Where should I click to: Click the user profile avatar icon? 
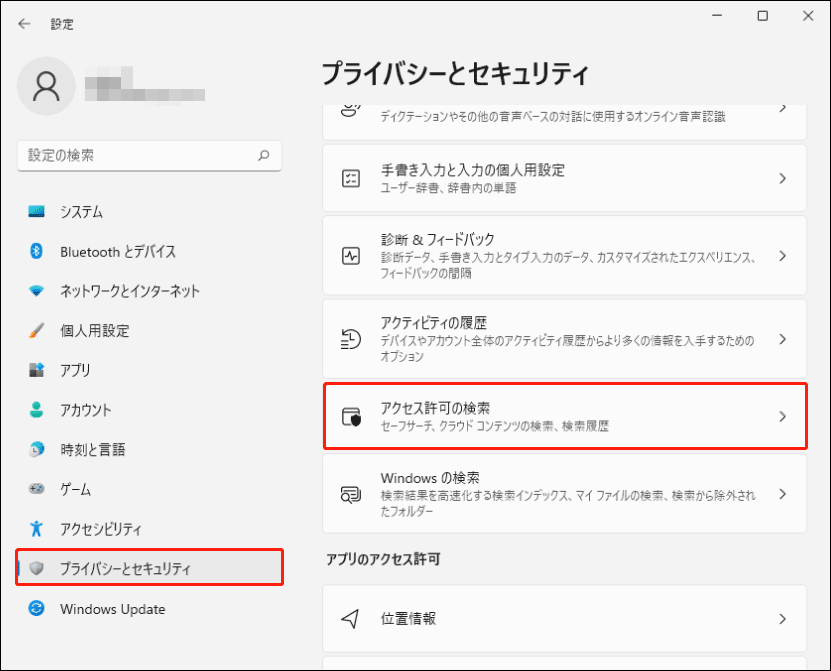tap(46, 86)
